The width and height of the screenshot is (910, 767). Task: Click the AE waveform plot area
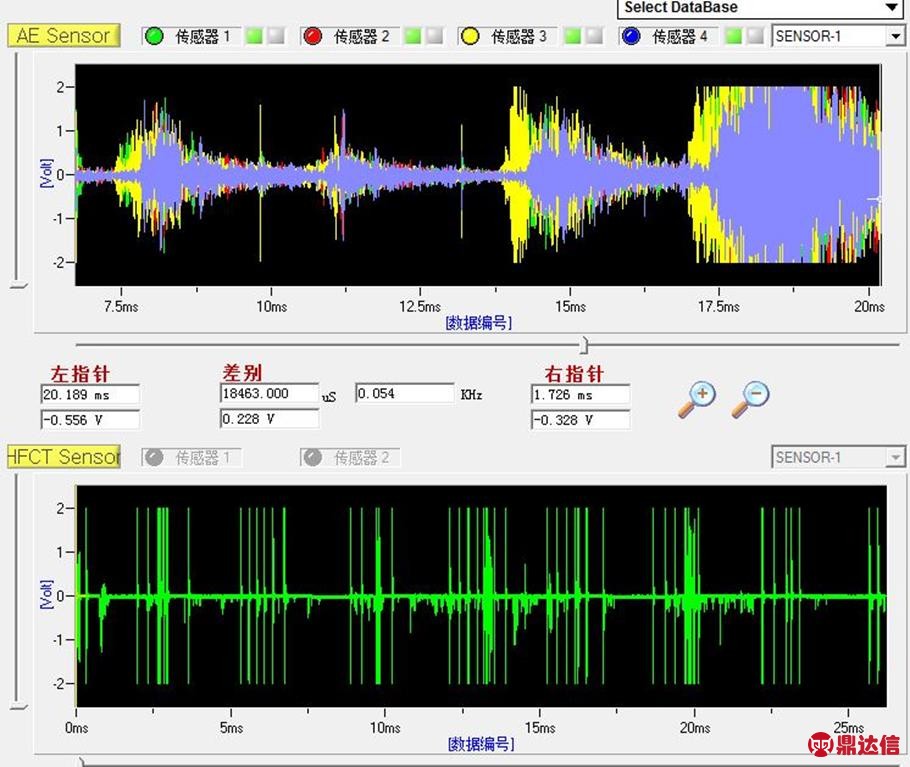(x=478, y=175)
